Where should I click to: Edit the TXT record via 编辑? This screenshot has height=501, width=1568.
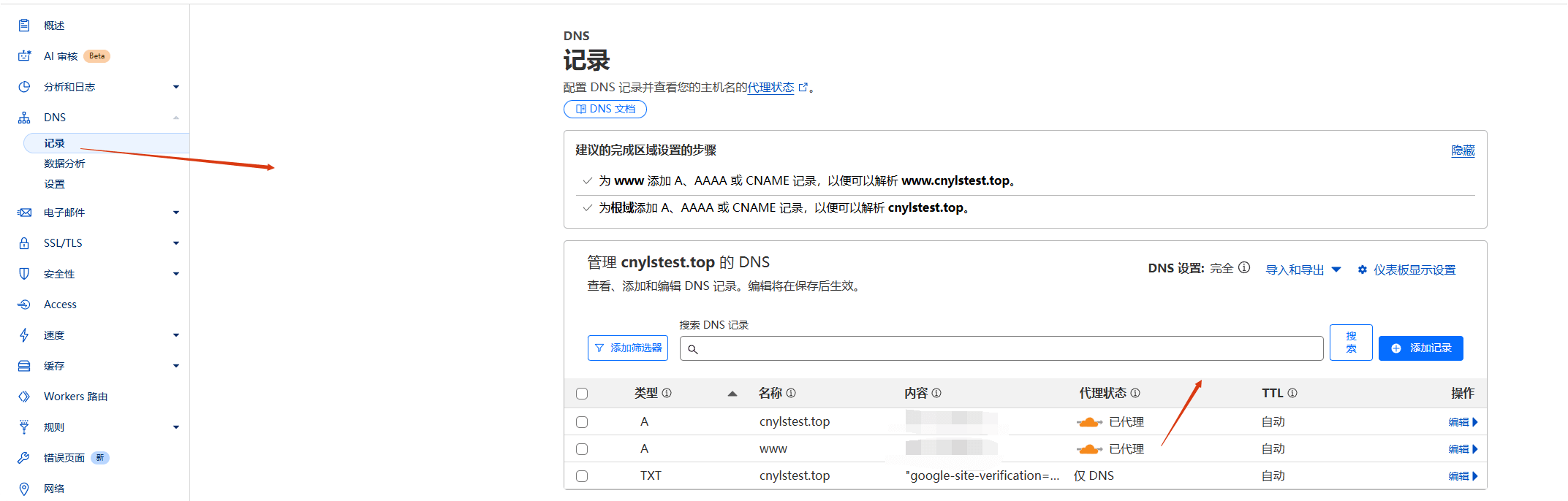1463,476
